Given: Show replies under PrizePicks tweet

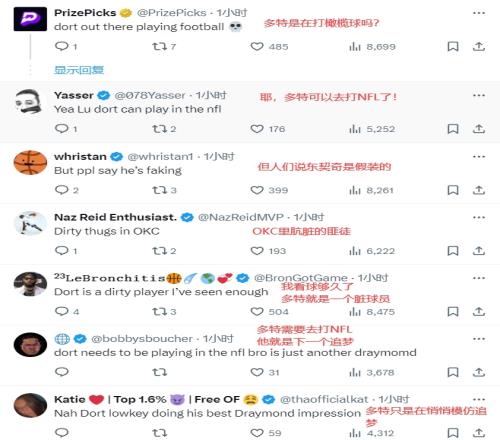Looking at the screenshot, I should (79, 70).
